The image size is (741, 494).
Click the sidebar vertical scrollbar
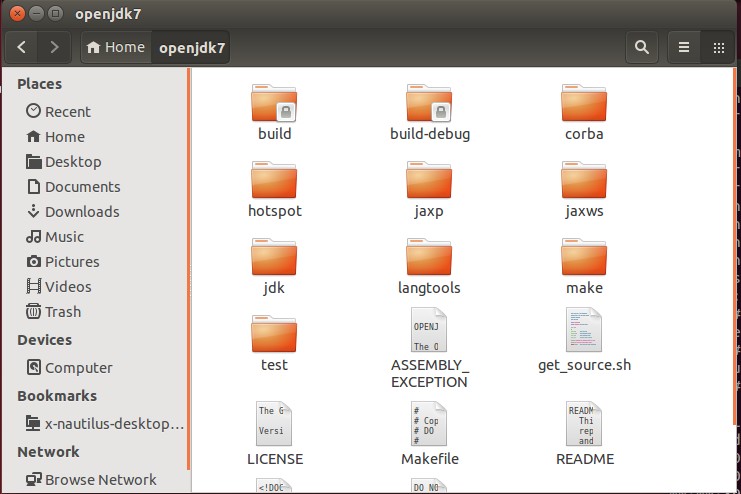[x=189, y=269]
